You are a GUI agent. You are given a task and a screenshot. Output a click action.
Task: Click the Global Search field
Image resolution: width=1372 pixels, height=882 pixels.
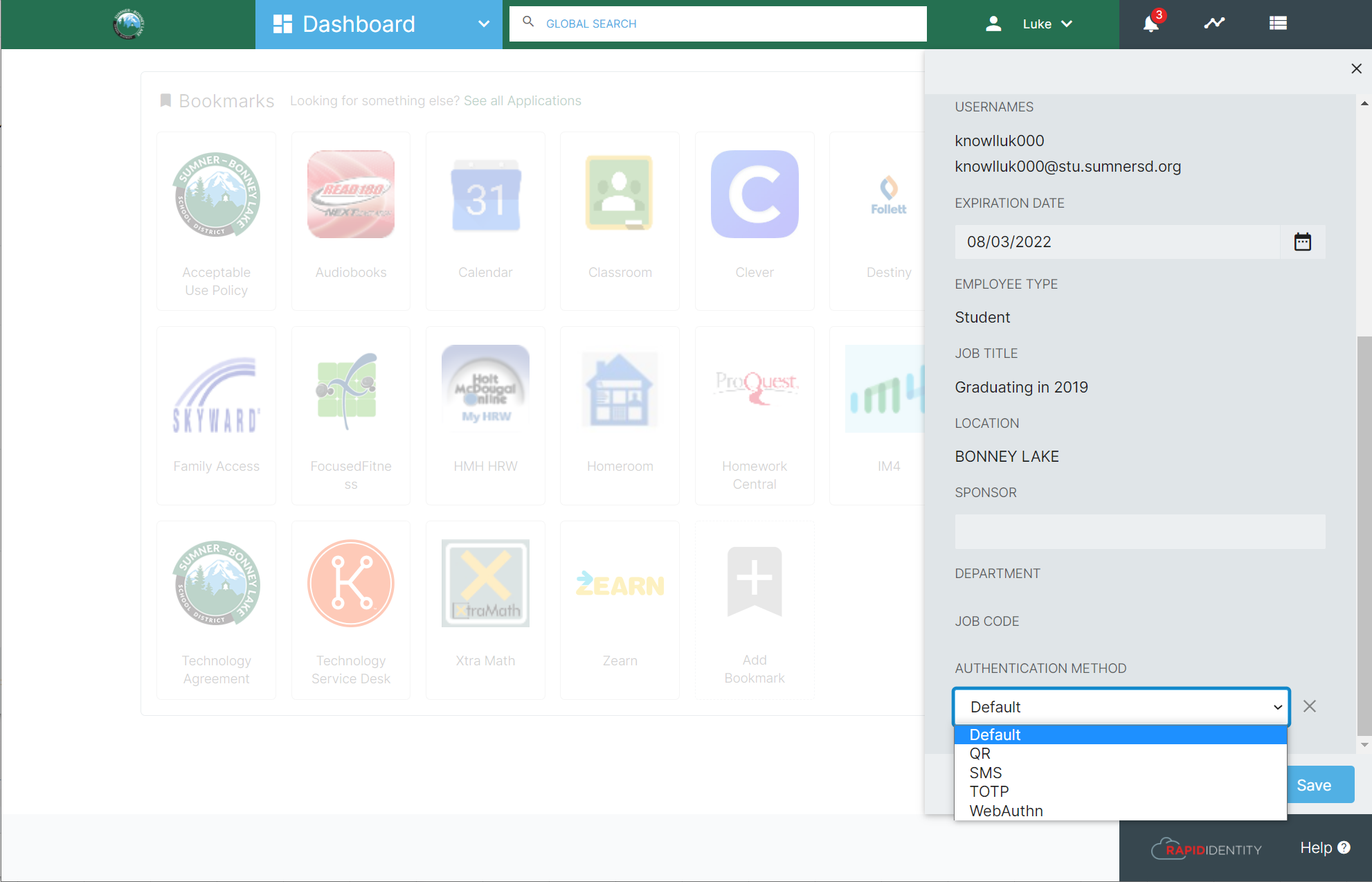tap(718, 24)
